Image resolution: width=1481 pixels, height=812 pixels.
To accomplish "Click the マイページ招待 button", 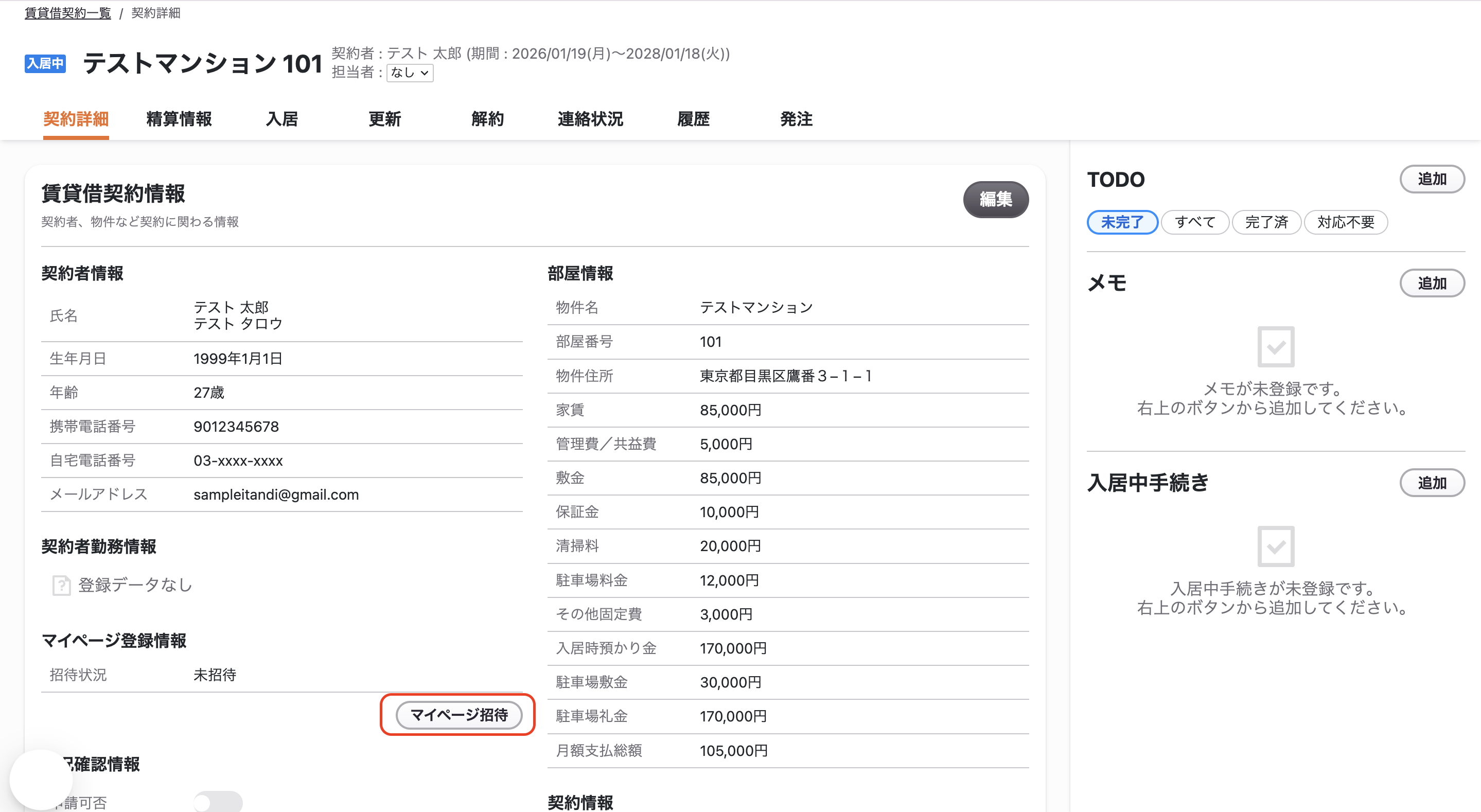I will tap(459, 715).
